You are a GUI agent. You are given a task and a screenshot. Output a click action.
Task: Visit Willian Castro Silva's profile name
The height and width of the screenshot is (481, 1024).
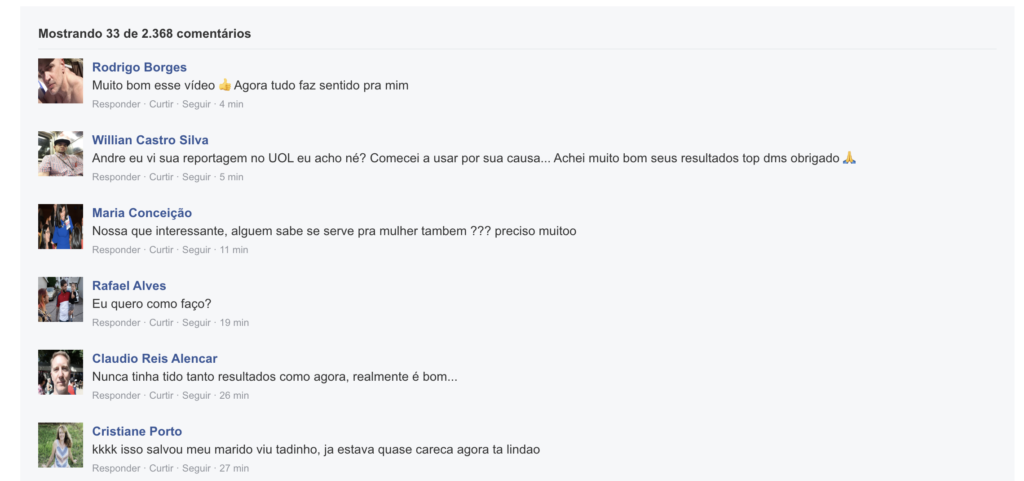[150, 140]
